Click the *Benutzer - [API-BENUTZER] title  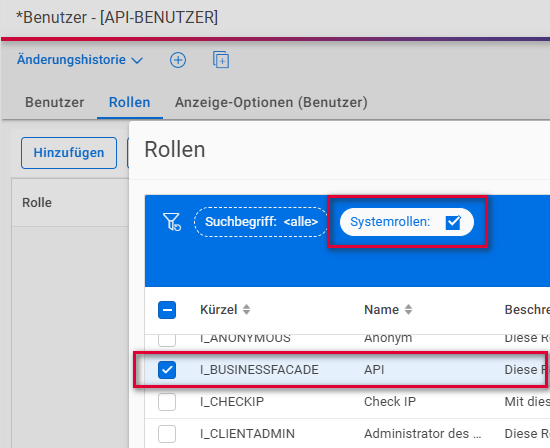pyautogui.click(x=117, y=17)
